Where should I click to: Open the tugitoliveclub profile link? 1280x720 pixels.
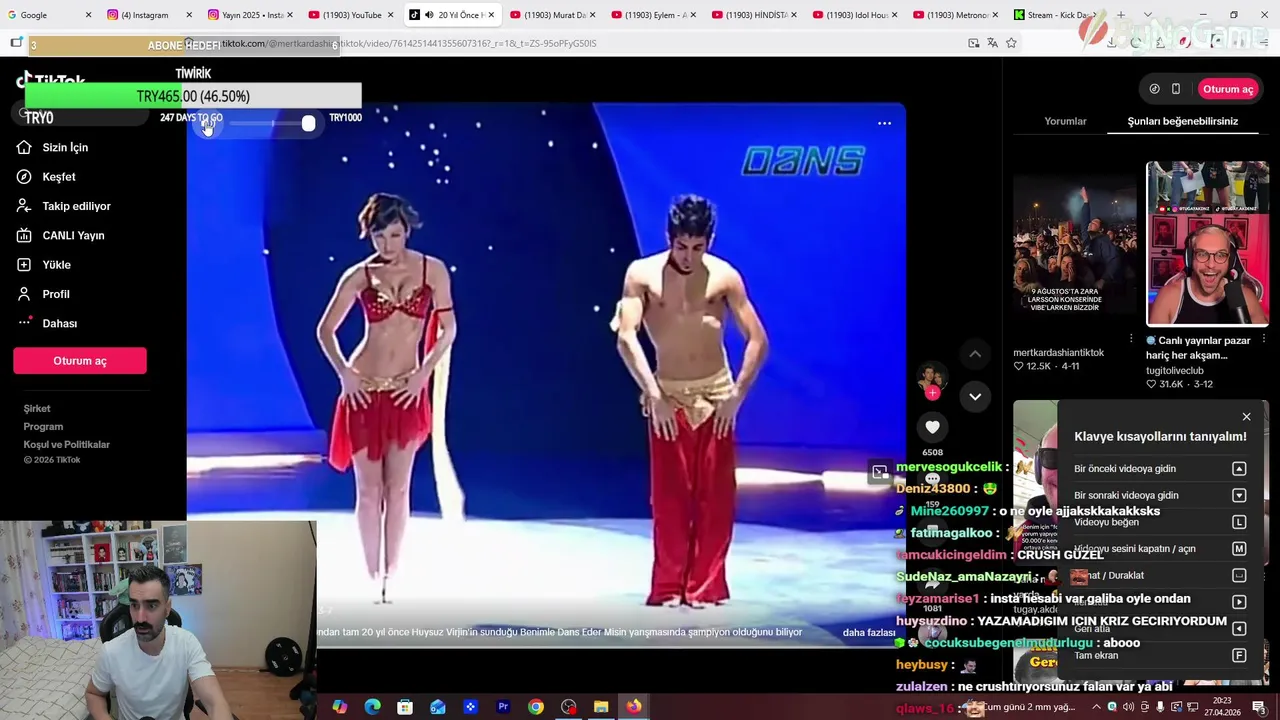tap(1175, 371)
